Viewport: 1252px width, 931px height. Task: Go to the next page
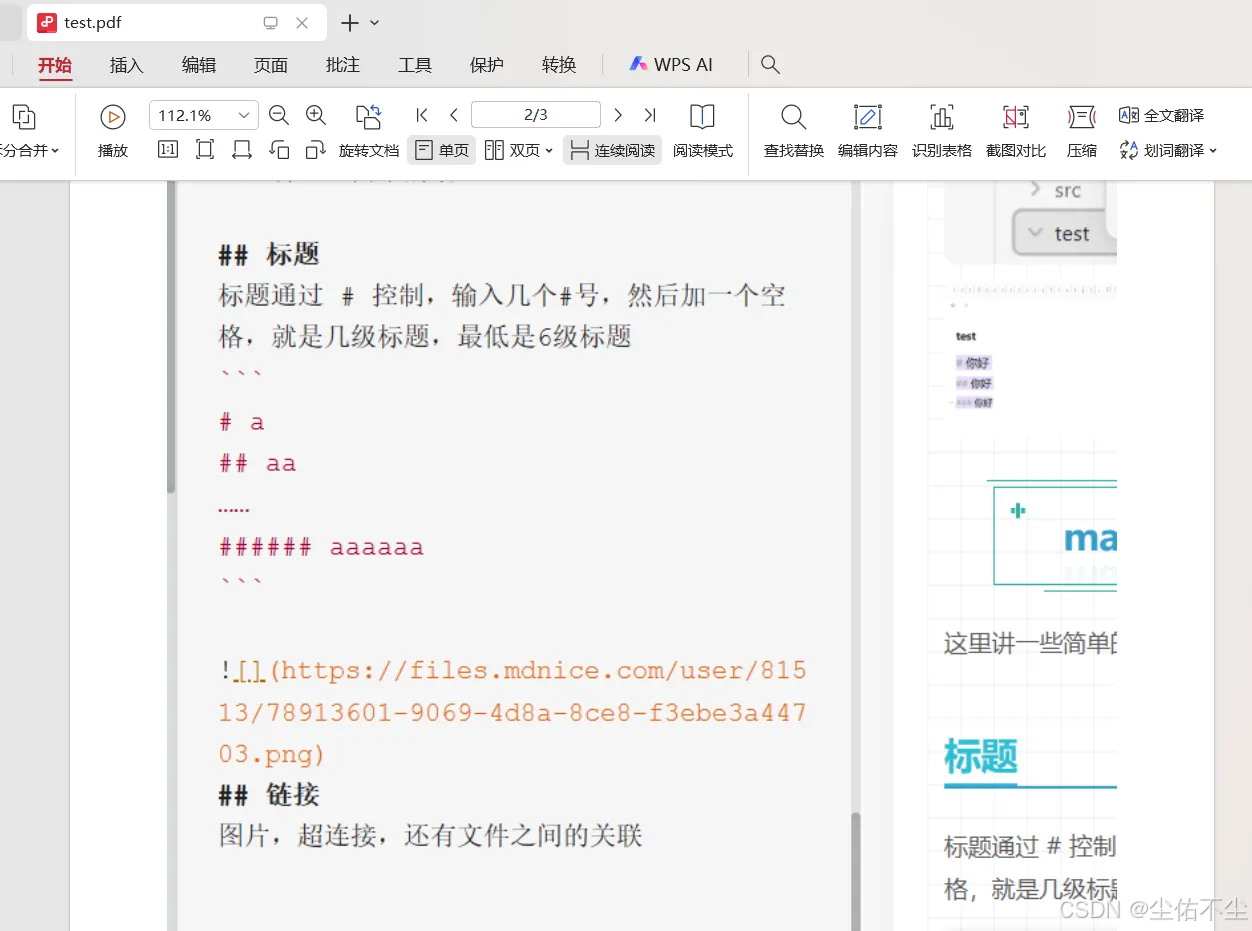[x=618, y=115]
